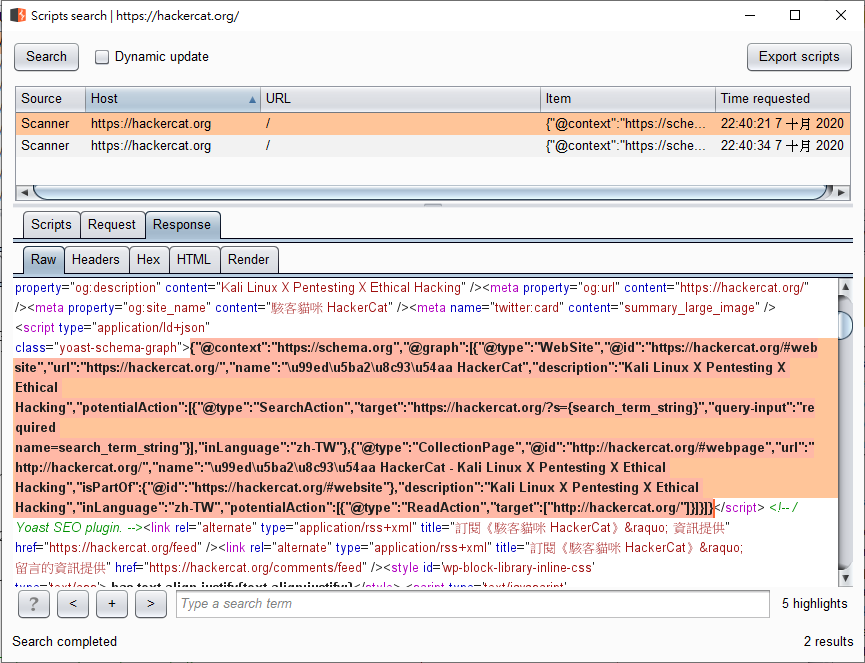Select the row requested at 22:40:21
The image size is (865, 663).
[432, 124]
